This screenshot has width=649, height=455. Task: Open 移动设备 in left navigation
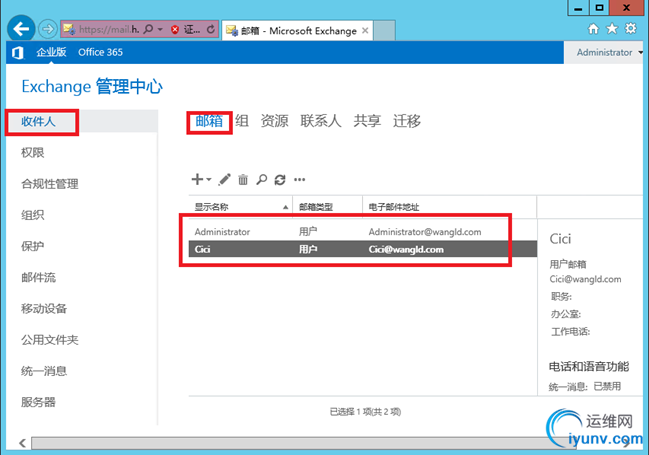click(x=44, y=308)
